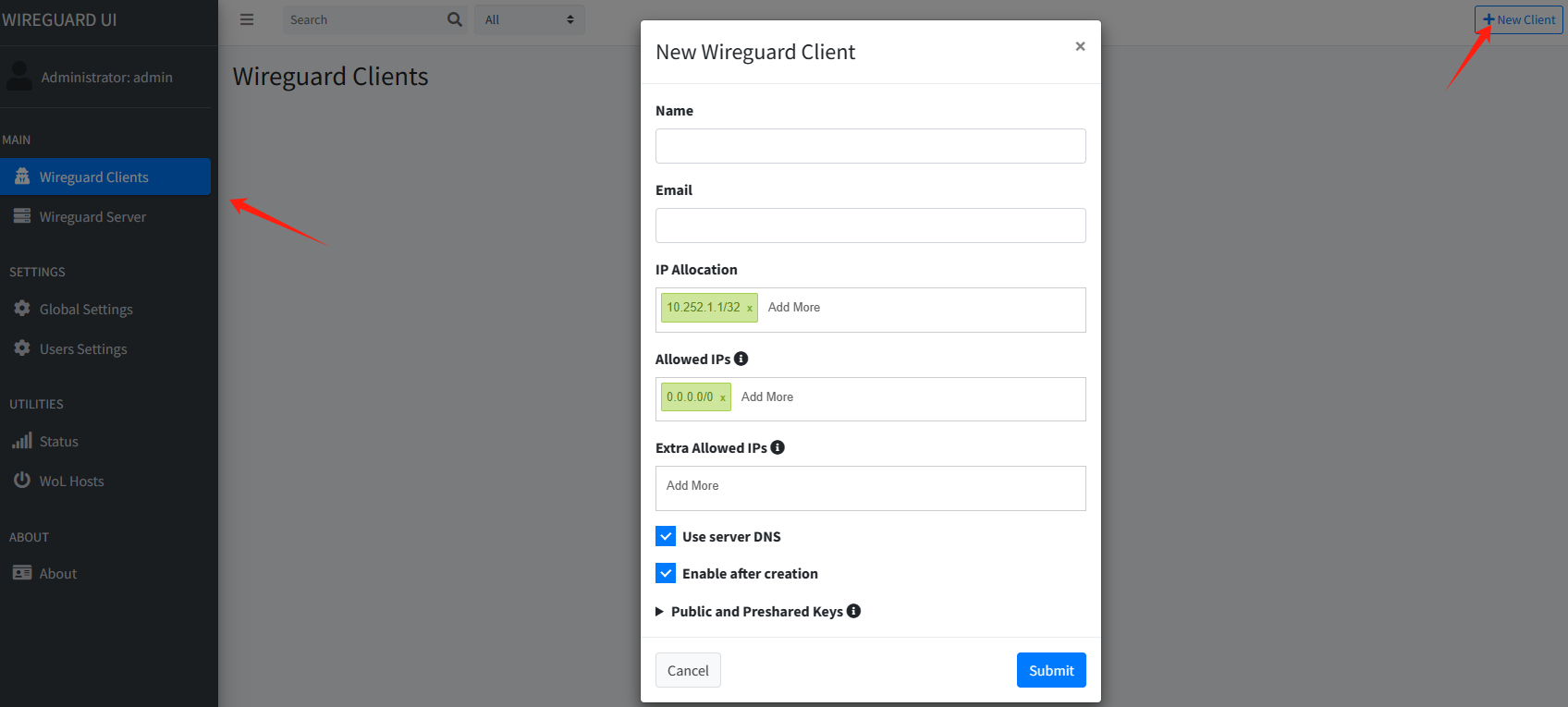Image resolution: width=1568 pixels, height=707 pixels.
Task: Remove the 0.0.0.0/0 allowed IP tag
Action: [722, 397]
